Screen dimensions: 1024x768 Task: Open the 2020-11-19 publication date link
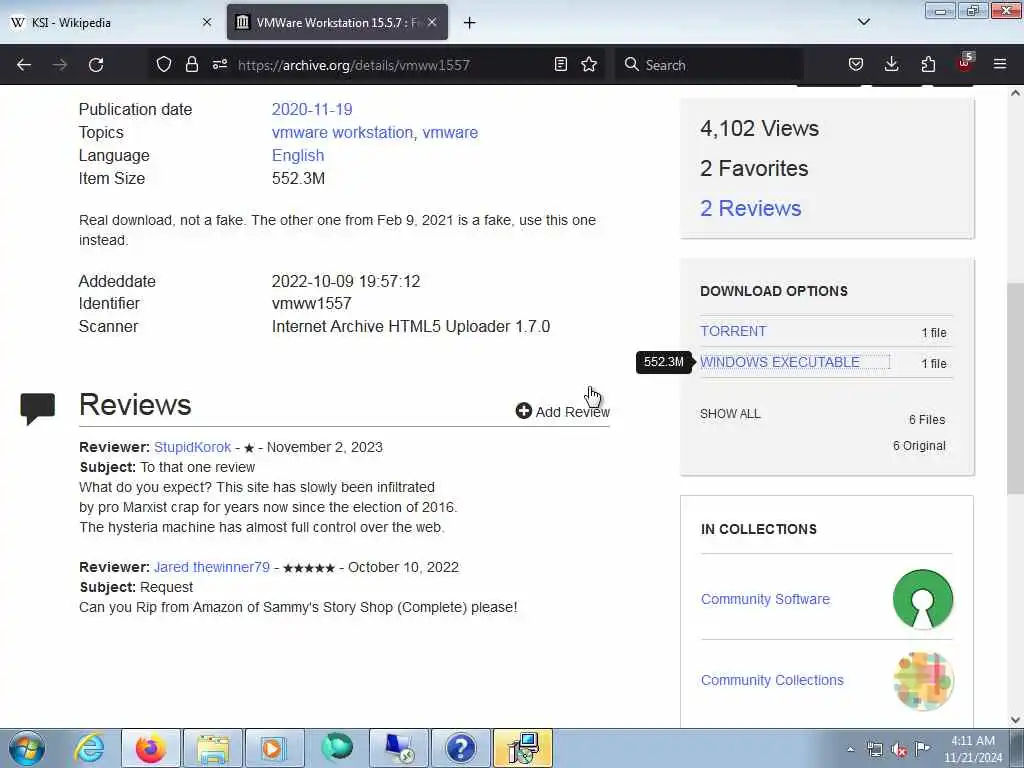click(x=312, y=109)
